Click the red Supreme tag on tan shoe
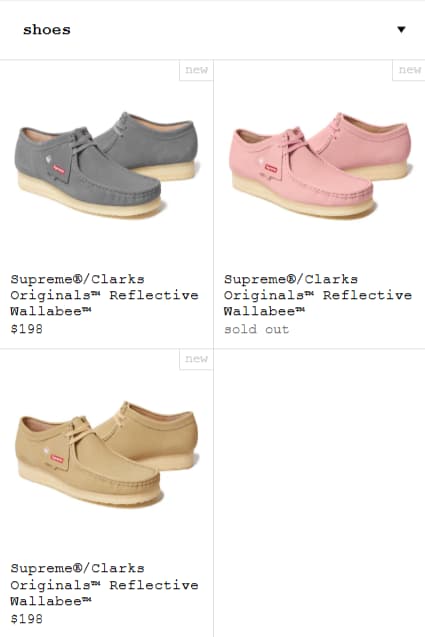Image resolution: width=425 pixels, height=637 pixels. pyautogui.click(x=57, y=459)
